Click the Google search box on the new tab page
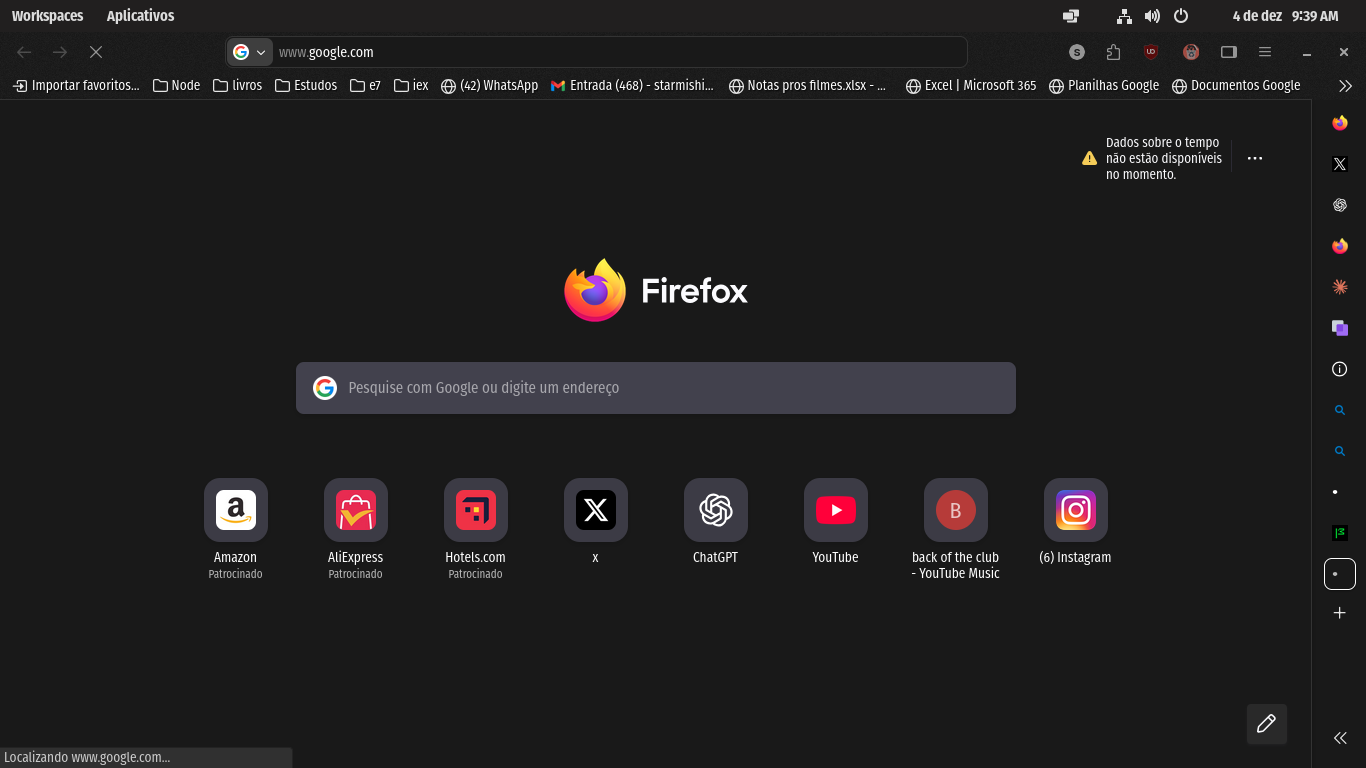Image resolution: width=1366 pixels, height=768 pixels. pos(656,388)
